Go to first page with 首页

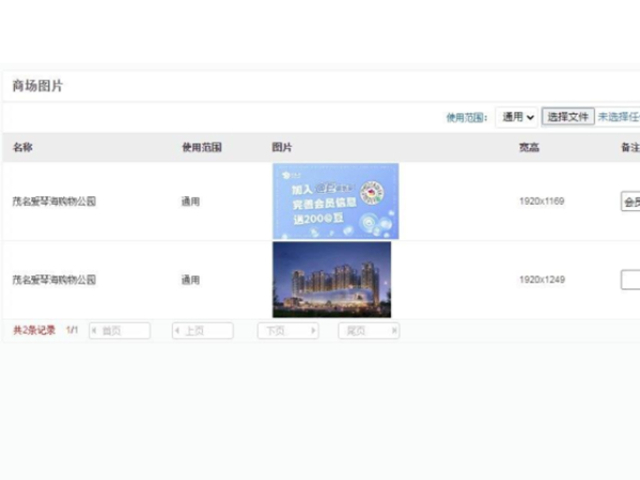[120, 331]
